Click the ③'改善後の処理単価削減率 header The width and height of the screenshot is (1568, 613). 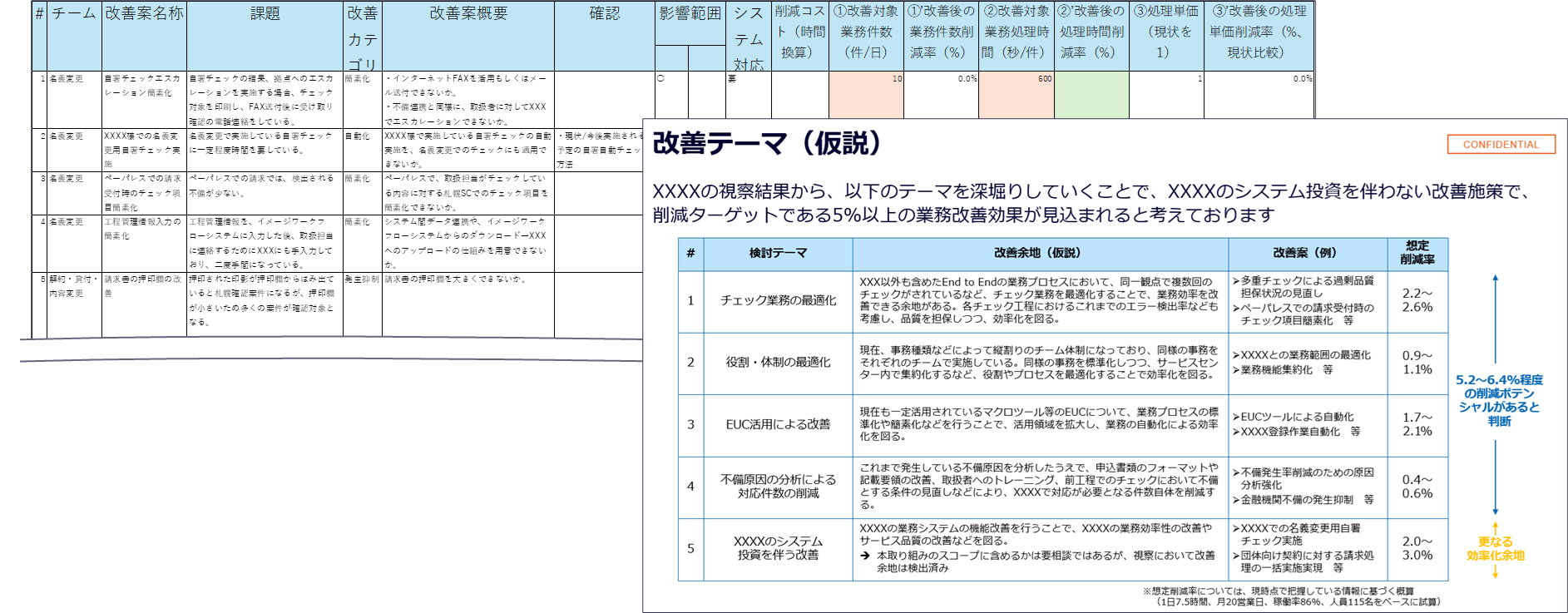click(1259, 36)
